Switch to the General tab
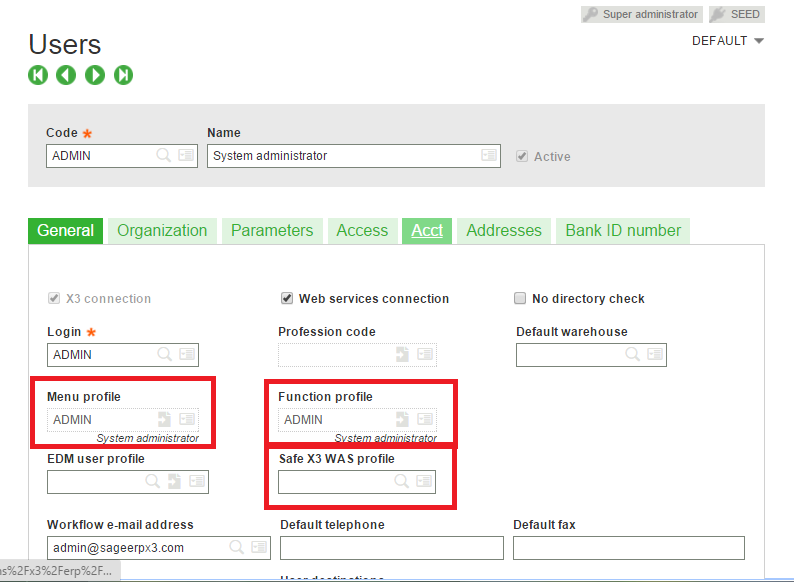Viewport: 794px width, 582px height. click(65, 231)
